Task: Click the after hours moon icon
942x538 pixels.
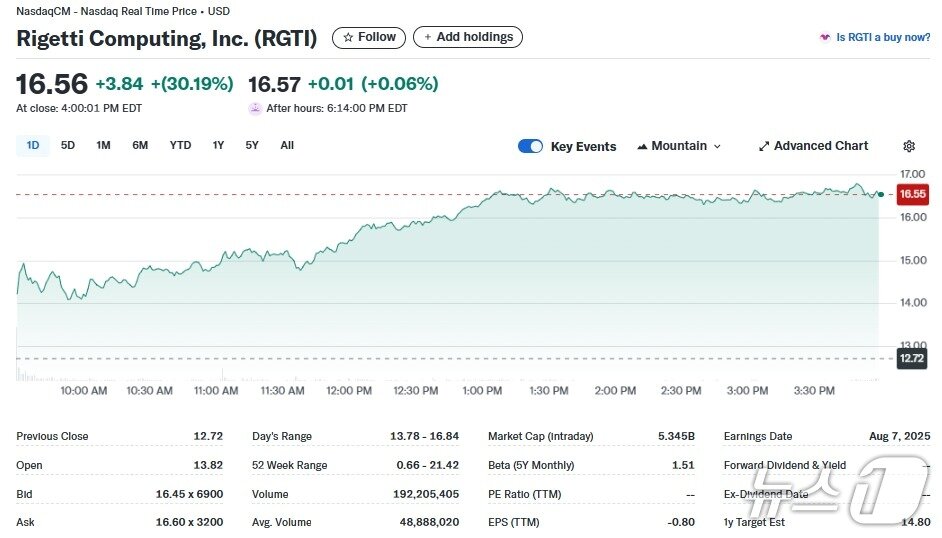Action: tap(256, 108)
